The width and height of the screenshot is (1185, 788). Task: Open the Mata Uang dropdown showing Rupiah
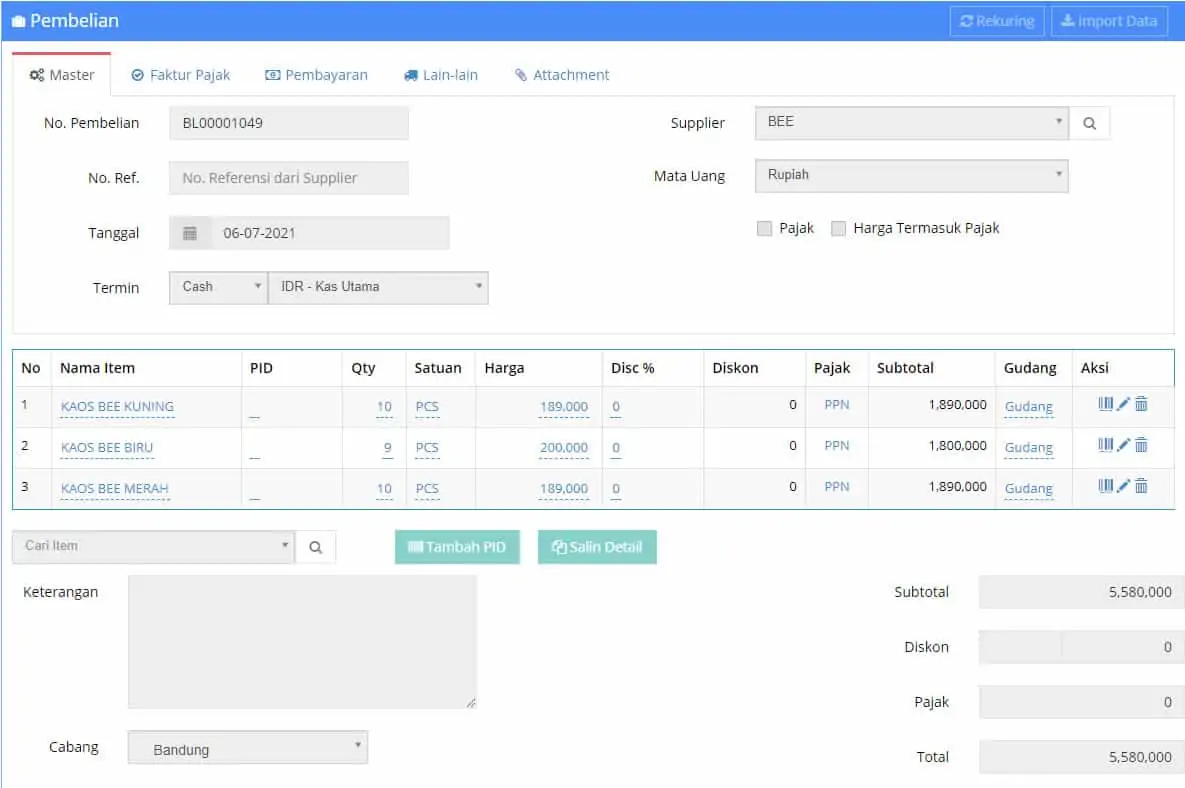(x=911, y=175)
